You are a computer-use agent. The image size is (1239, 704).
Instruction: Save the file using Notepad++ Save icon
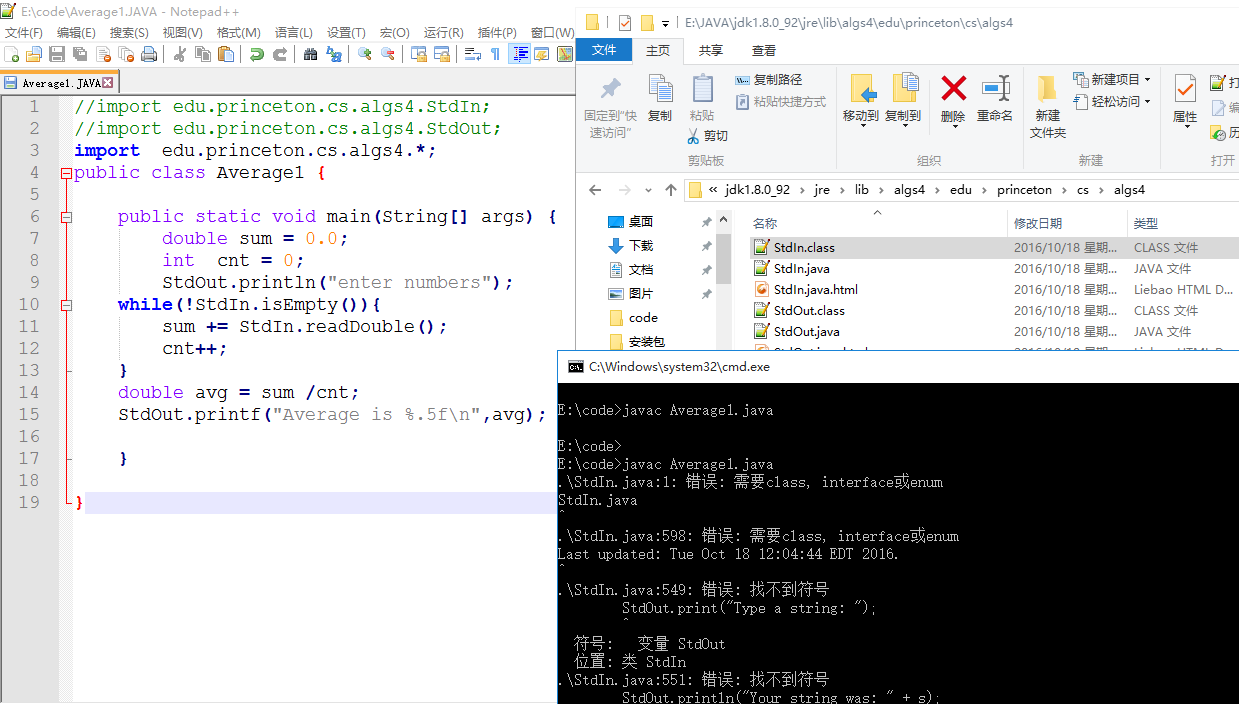click(57, 54)
